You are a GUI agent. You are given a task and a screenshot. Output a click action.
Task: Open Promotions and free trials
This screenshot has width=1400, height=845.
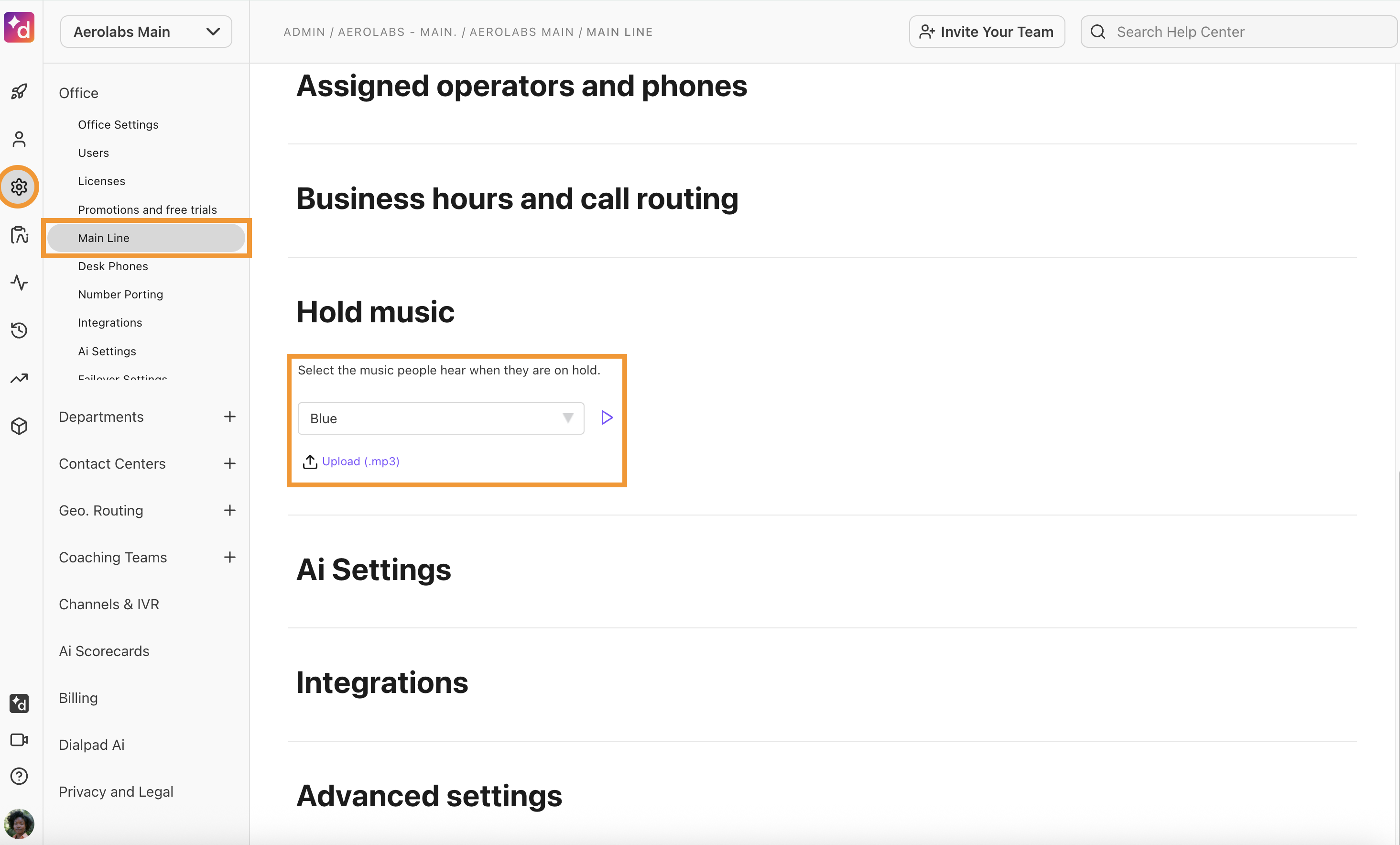coord(147,210)
